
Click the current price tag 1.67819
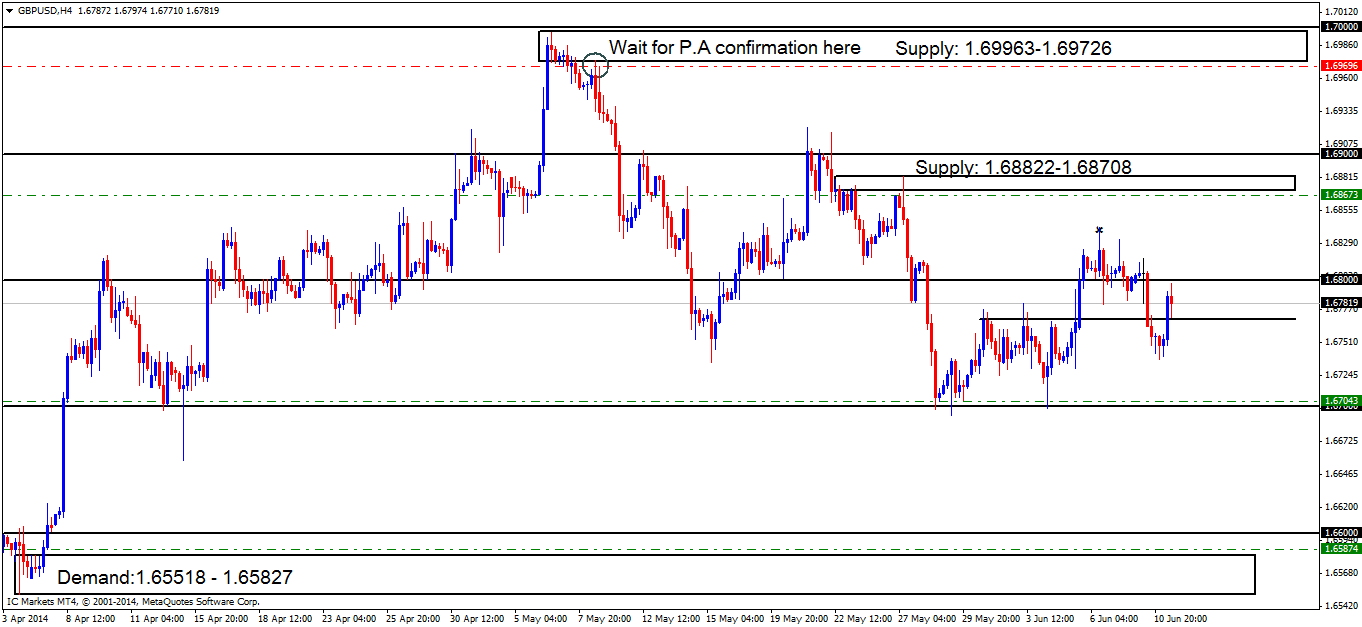(1340, 302)
